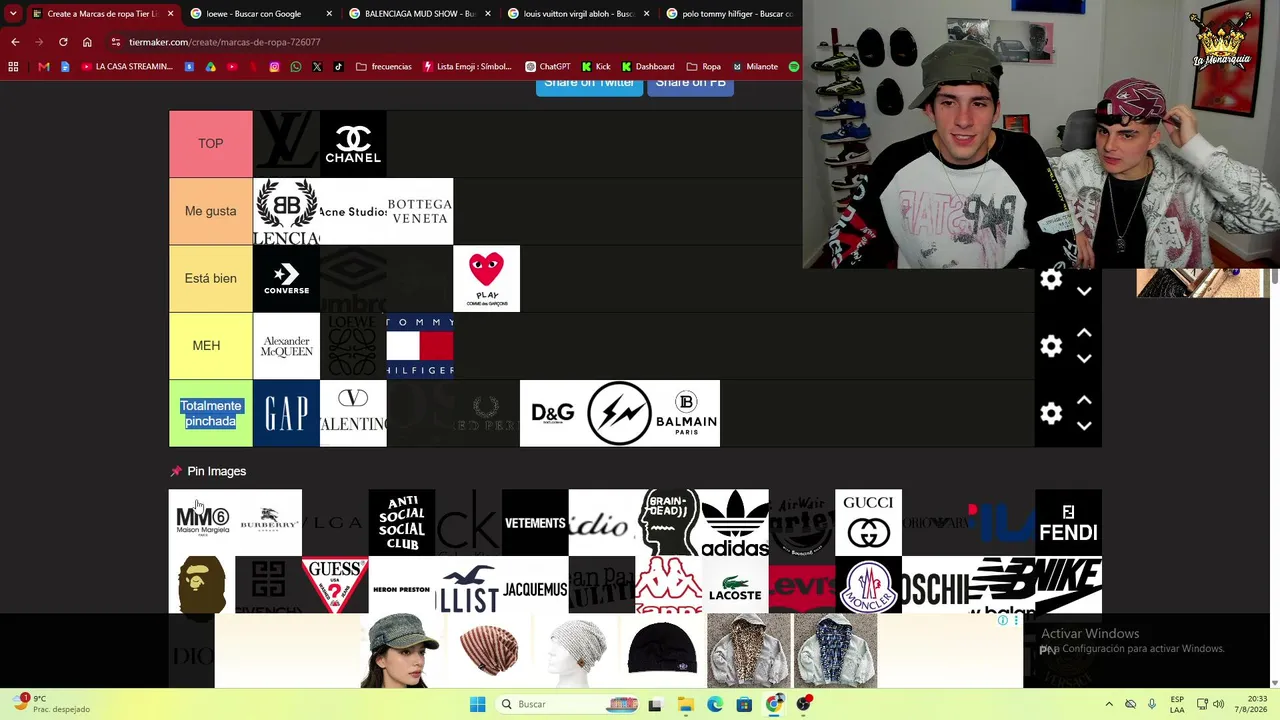Click the Heron Preston logo tile
1280x720 pixels.
point(402,585)
